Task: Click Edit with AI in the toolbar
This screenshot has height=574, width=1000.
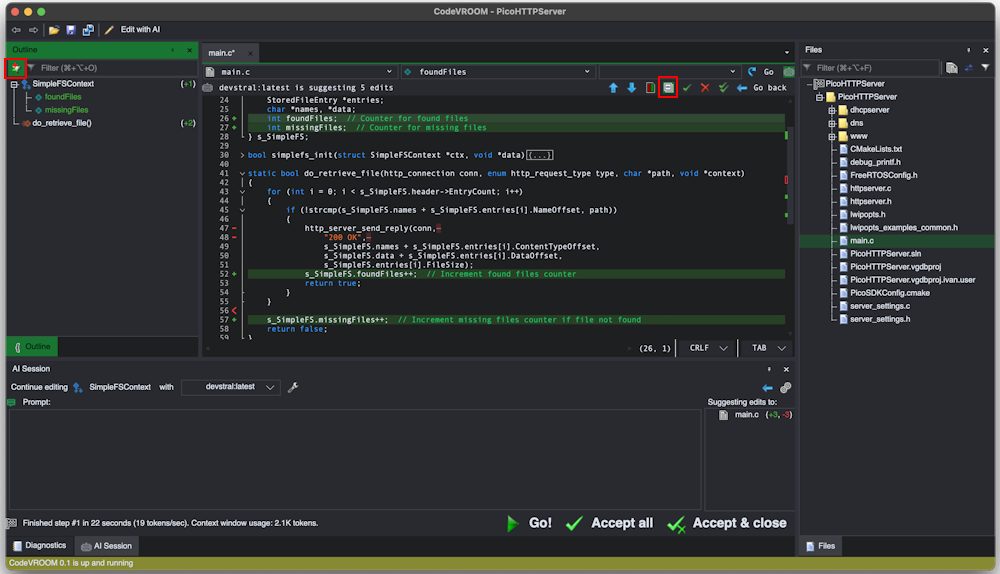Action: [133, 29]
